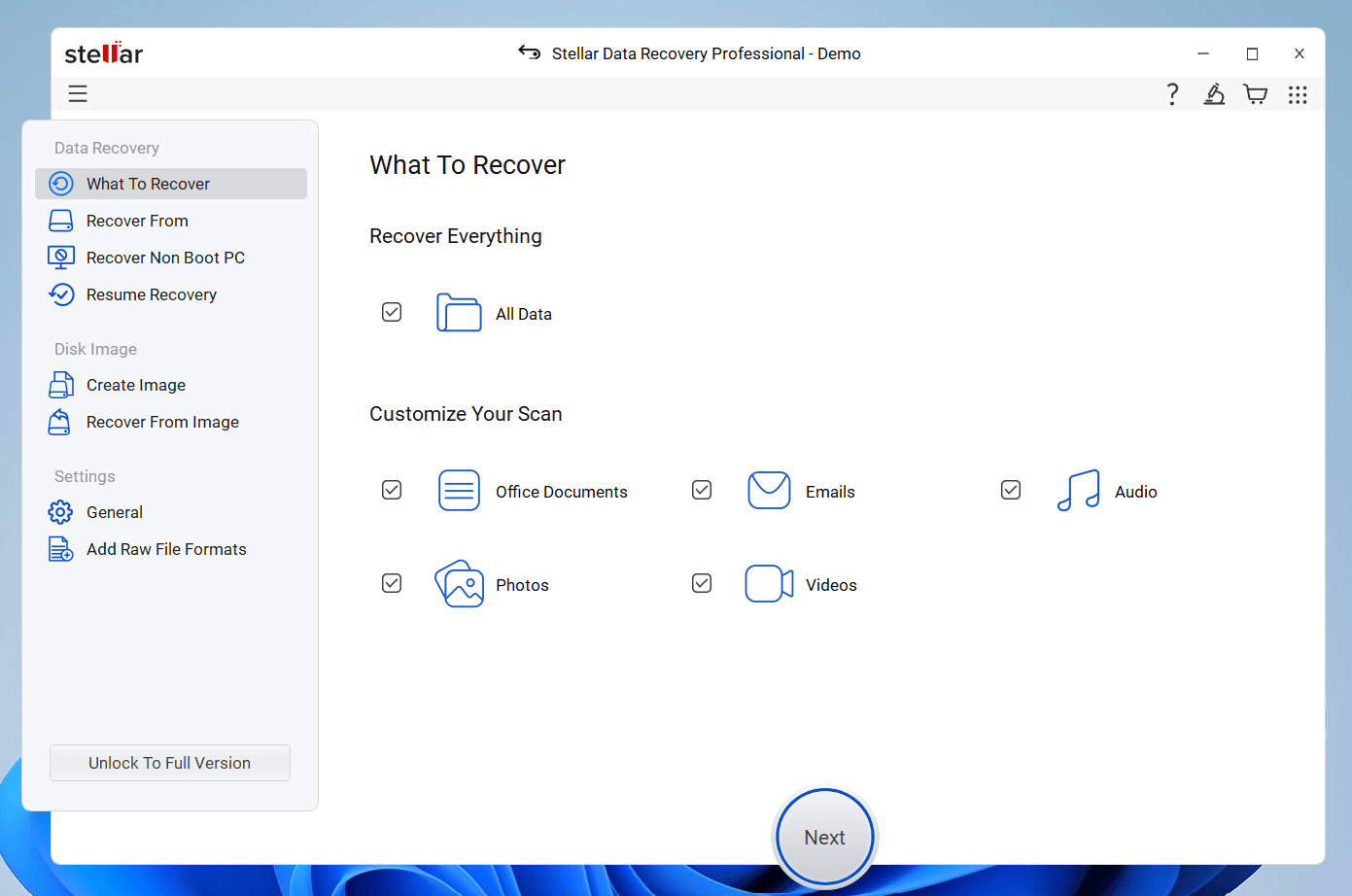Click the All Data folder icon

pyautogui.click(x=459, y=313)
